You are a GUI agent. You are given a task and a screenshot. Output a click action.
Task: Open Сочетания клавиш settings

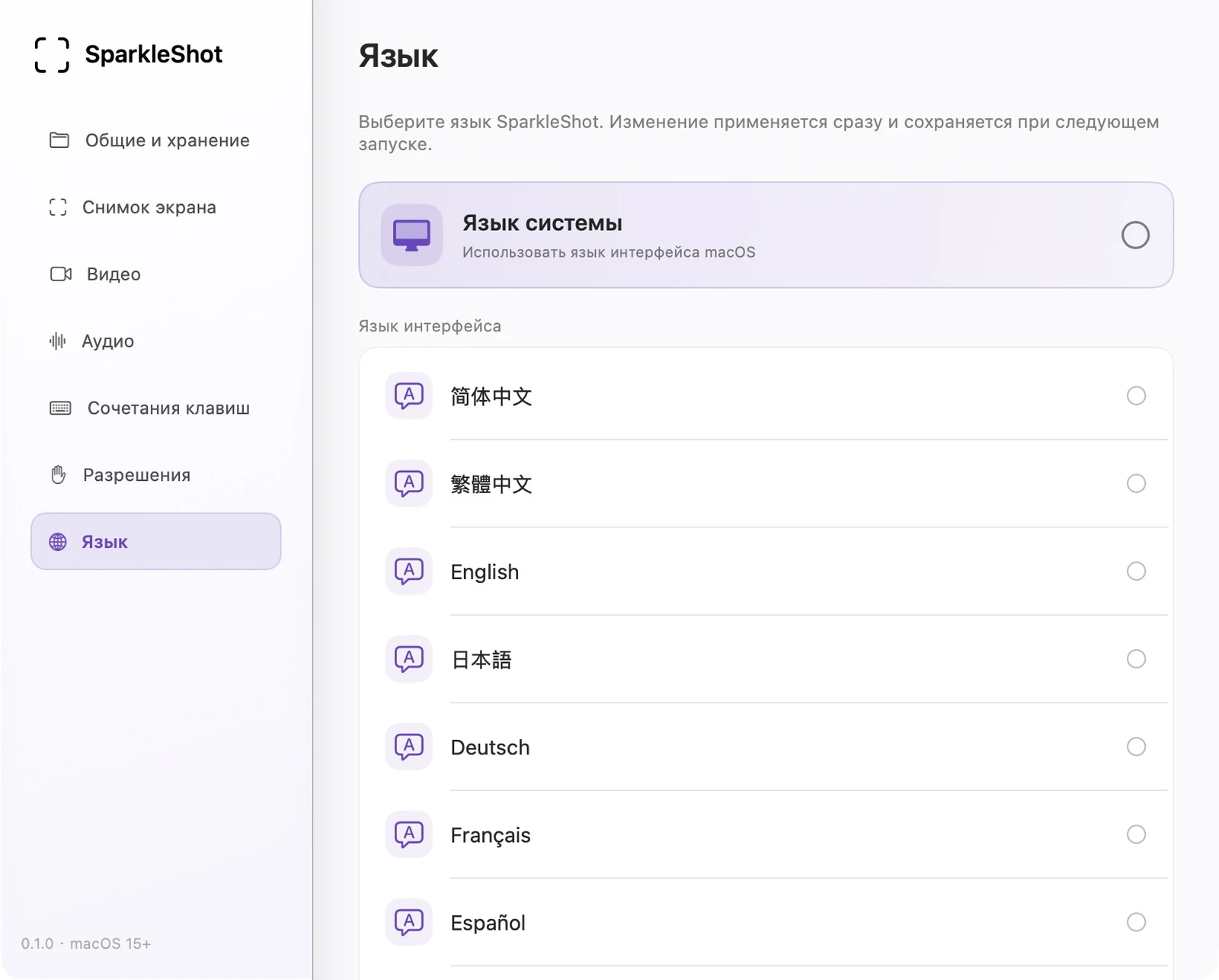click(156, 408)
